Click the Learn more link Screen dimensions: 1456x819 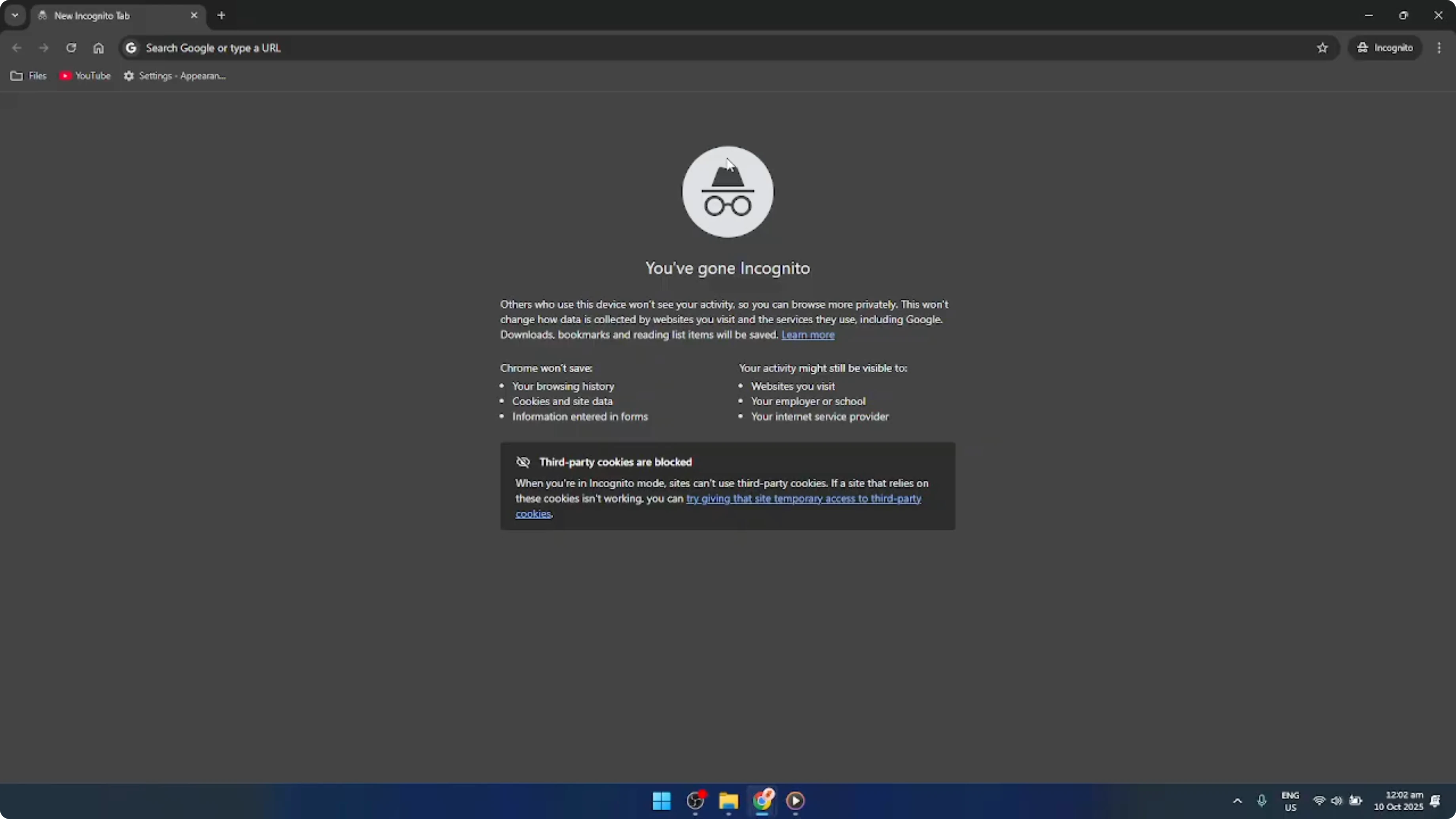coord(808,335)
